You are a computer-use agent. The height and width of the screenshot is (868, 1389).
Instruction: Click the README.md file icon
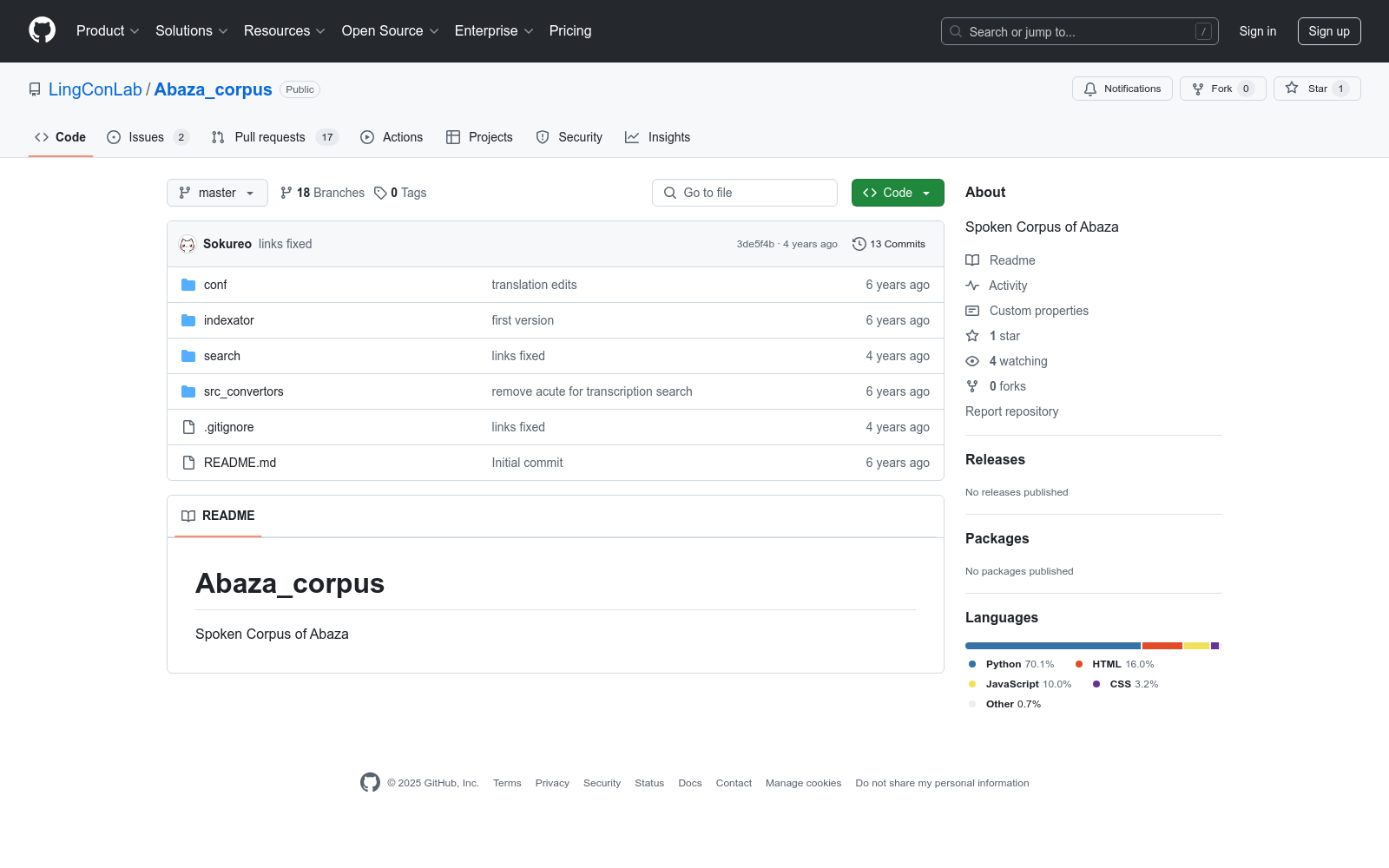click(188, 463)
